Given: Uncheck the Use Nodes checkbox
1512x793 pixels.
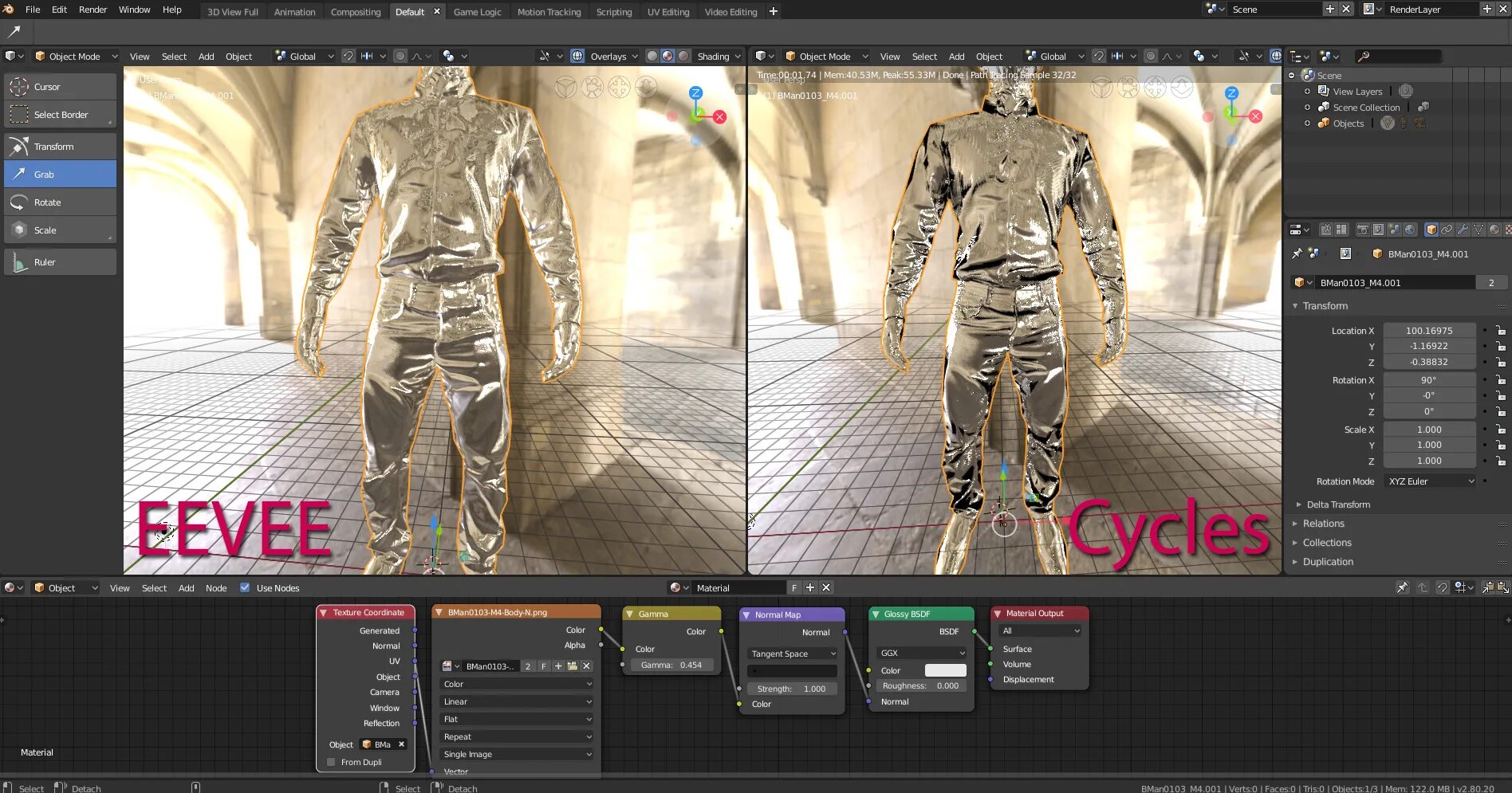Looking at the screenshot, I should tap(245, 587).
